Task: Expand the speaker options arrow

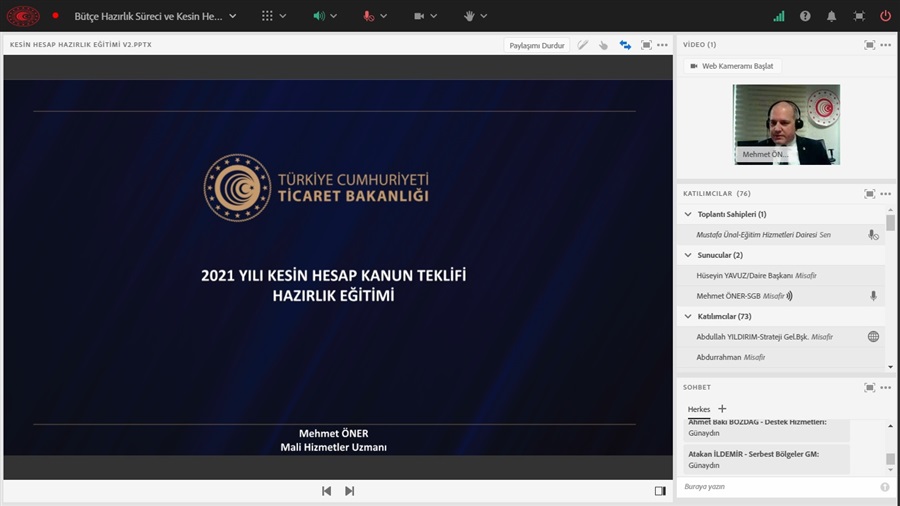Action: point(333,16)
